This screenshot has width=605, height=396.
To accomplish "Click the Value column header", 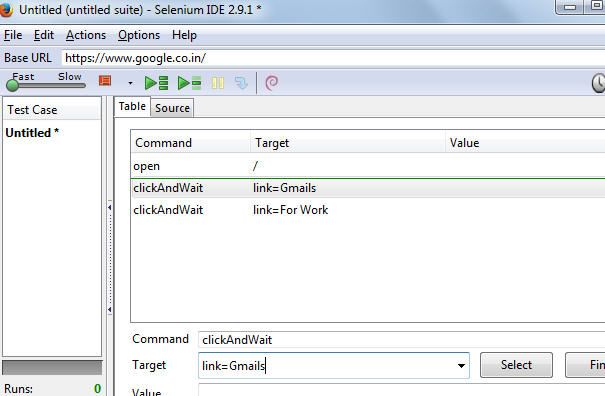I will [x=525, y=143].
